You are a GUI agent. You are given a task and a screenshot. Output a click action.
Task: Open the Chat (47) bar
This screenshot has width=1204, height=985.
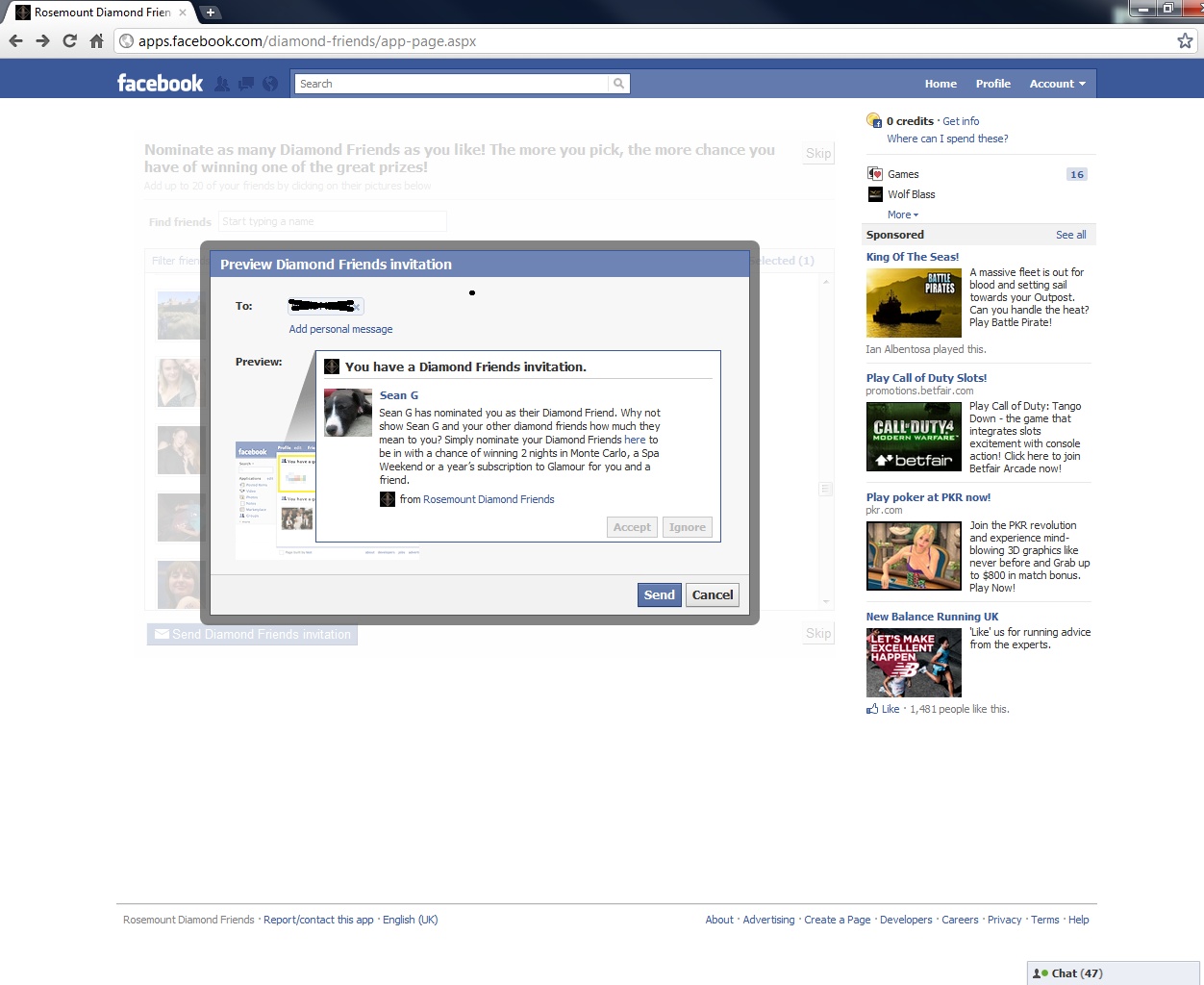[x=1114, y=973]
